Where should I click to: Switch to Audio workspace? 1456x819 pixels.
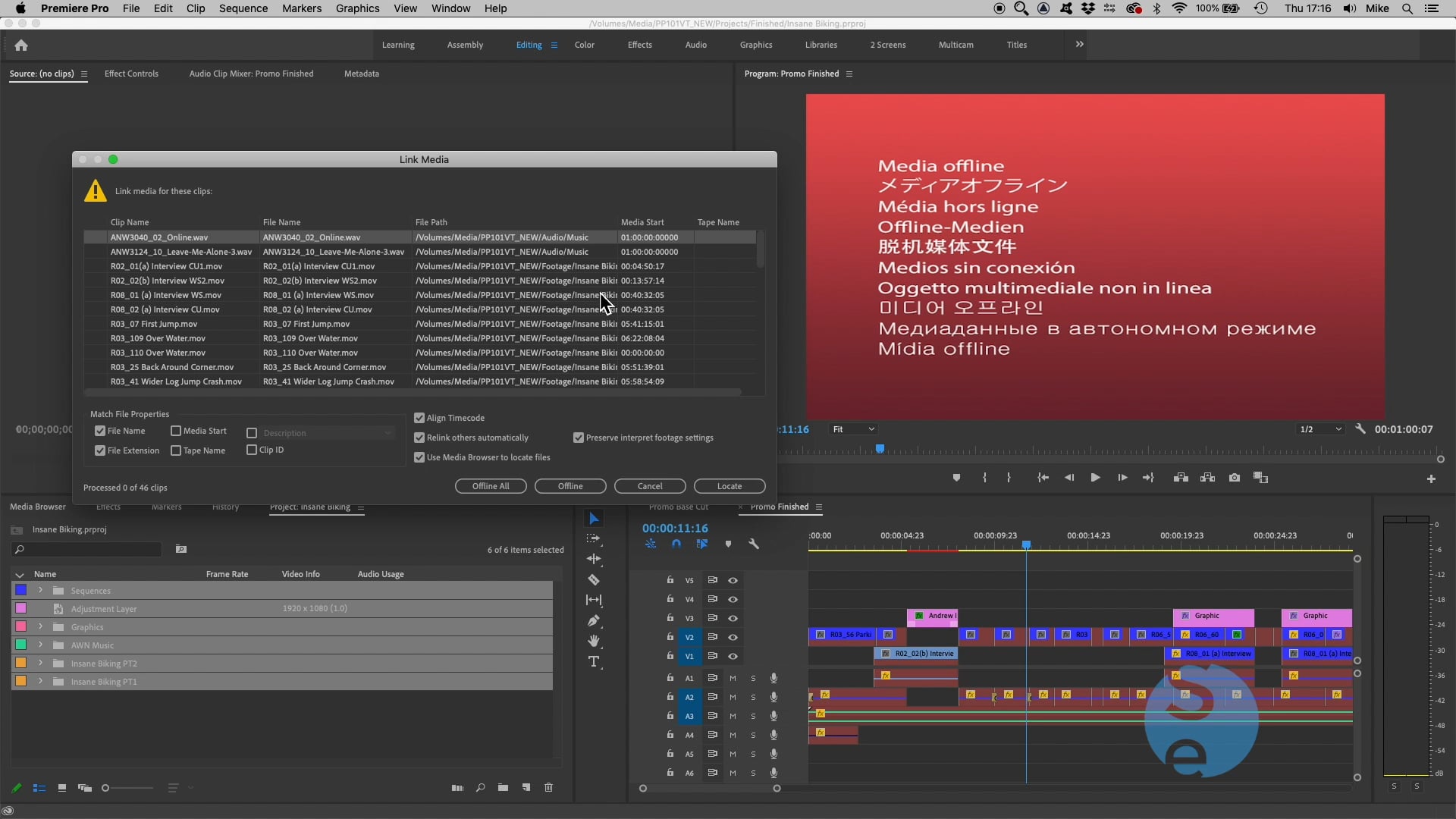pyautogui.click(x=696, y=45)
